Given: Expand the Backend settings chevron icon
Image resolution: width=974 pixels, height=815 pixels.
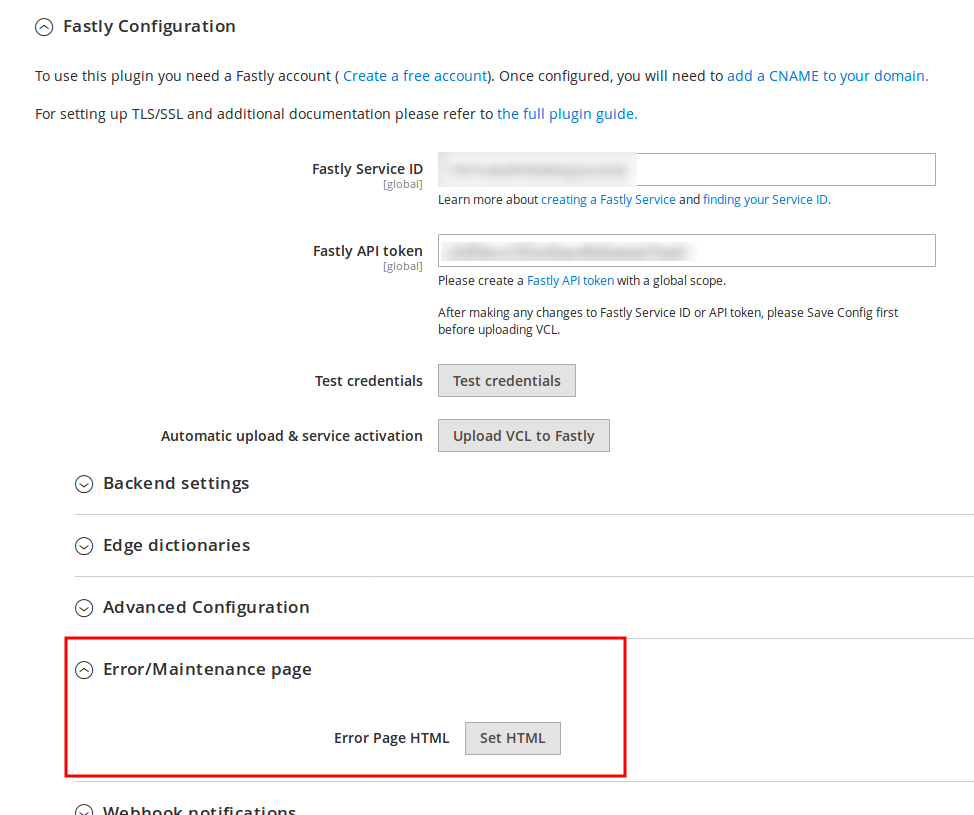Looking at the screenshot, I should [x=84, y=484].
